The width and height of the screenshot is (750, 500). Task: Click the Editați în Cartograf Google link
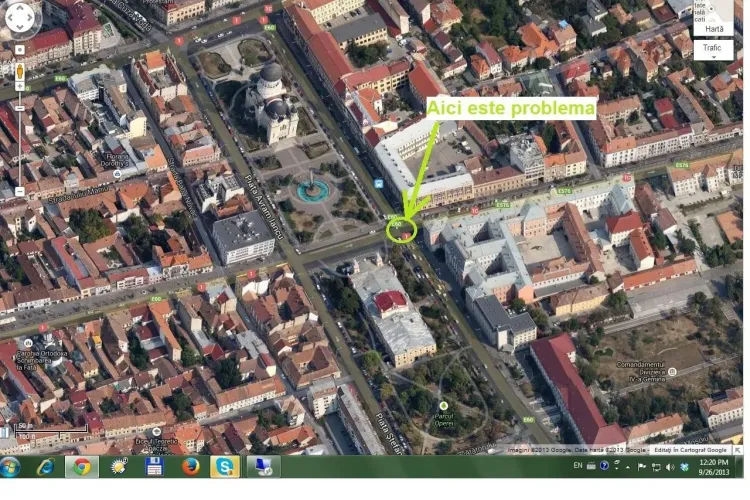coord(692,450)
